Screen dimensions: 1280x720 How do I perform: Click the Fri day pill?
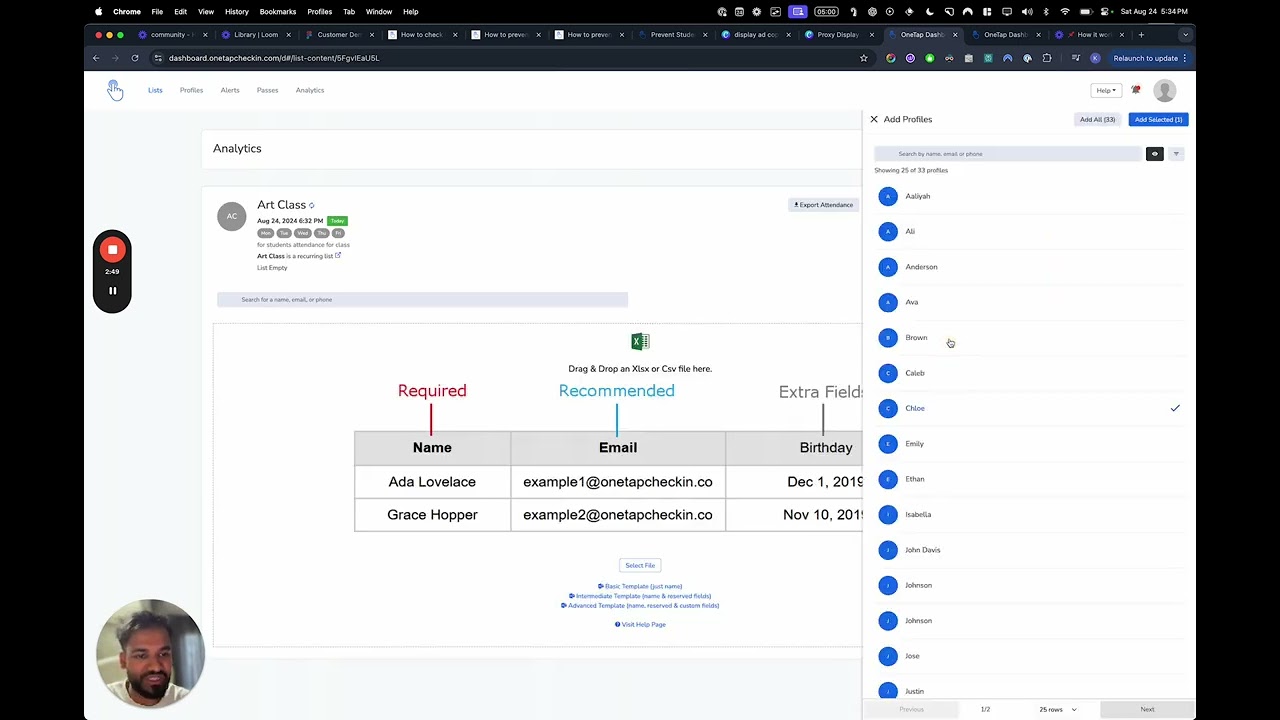pyautogui.click(x=338, y=233)
